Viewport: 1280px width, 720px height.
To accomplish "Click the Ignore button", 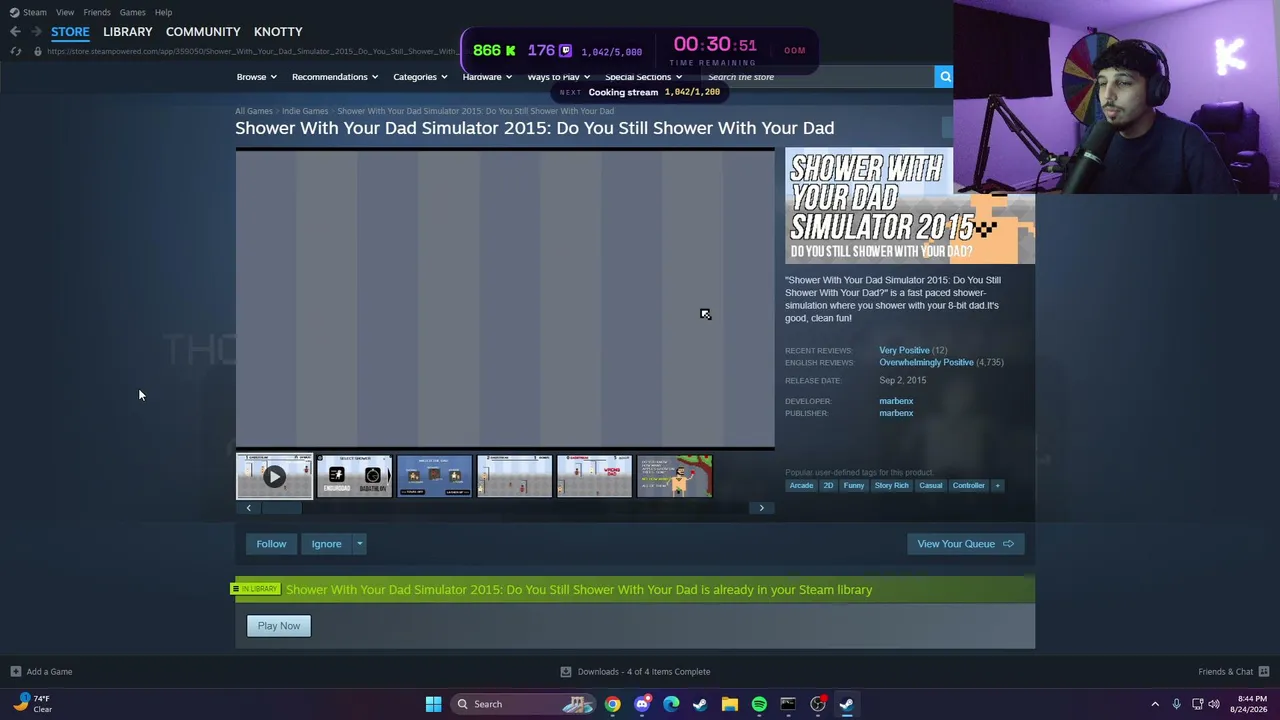I will (x=326, y=544).
